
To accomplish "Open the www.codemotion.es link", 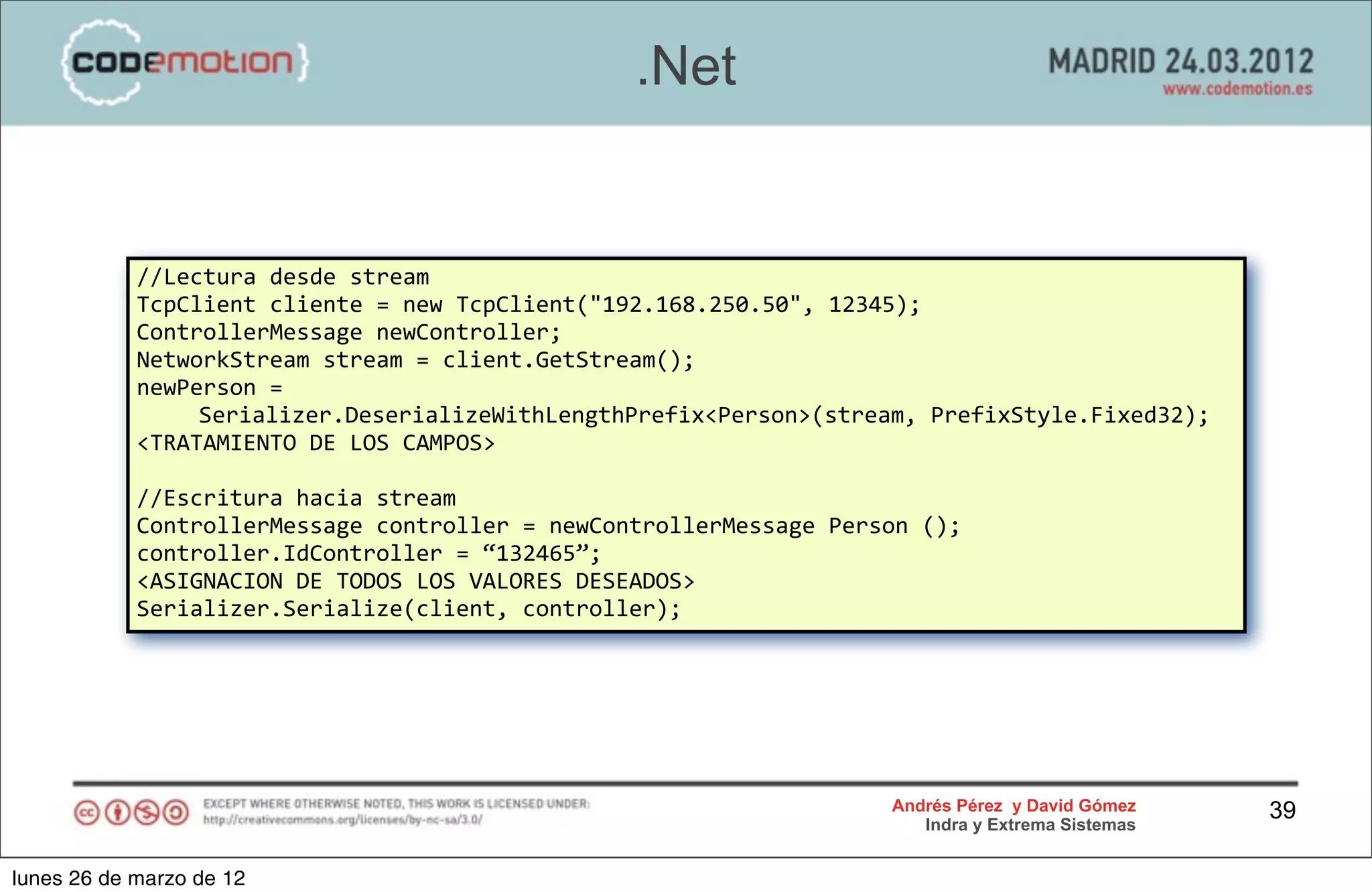I will click(x=1237, y=89).
